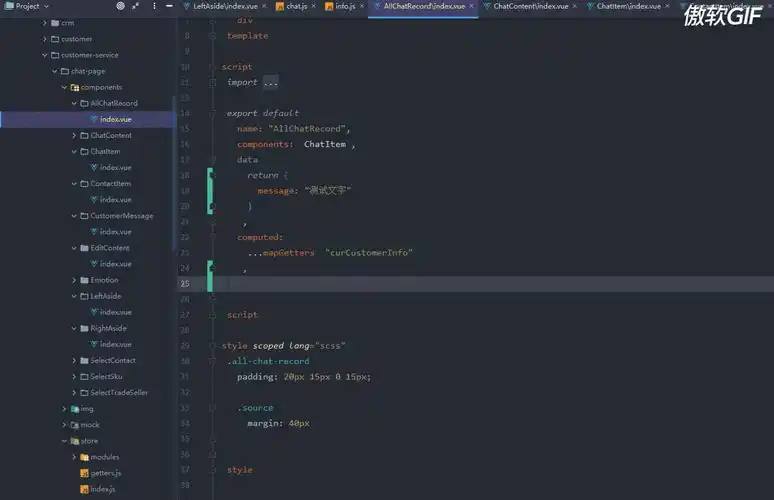This screenshot has height=500, width=774.
Task: Click the locate/select opened file target icon
Action: [x=121, y=6]
